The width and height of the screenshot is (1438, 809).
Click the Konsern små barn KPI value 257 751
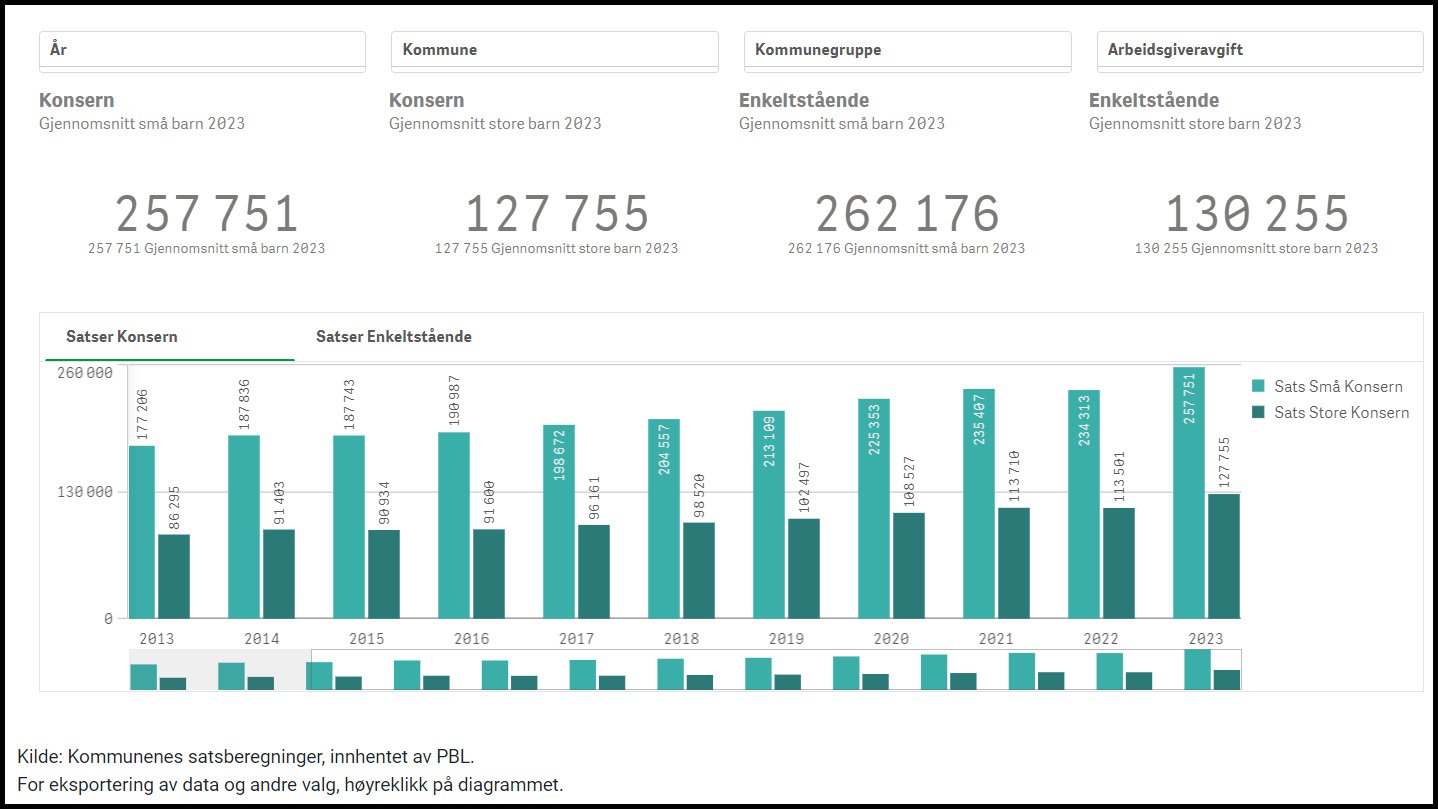(207, 214)
